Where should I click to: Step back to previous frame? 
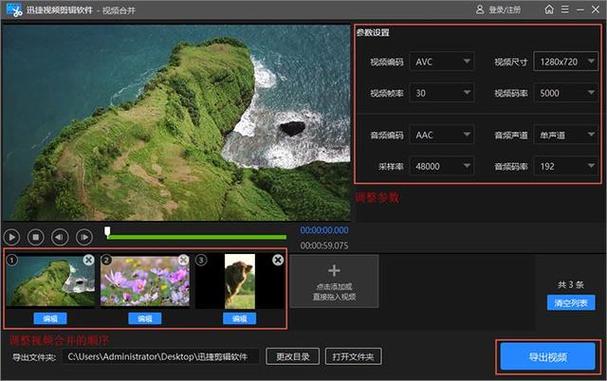[x=60, y=237]
